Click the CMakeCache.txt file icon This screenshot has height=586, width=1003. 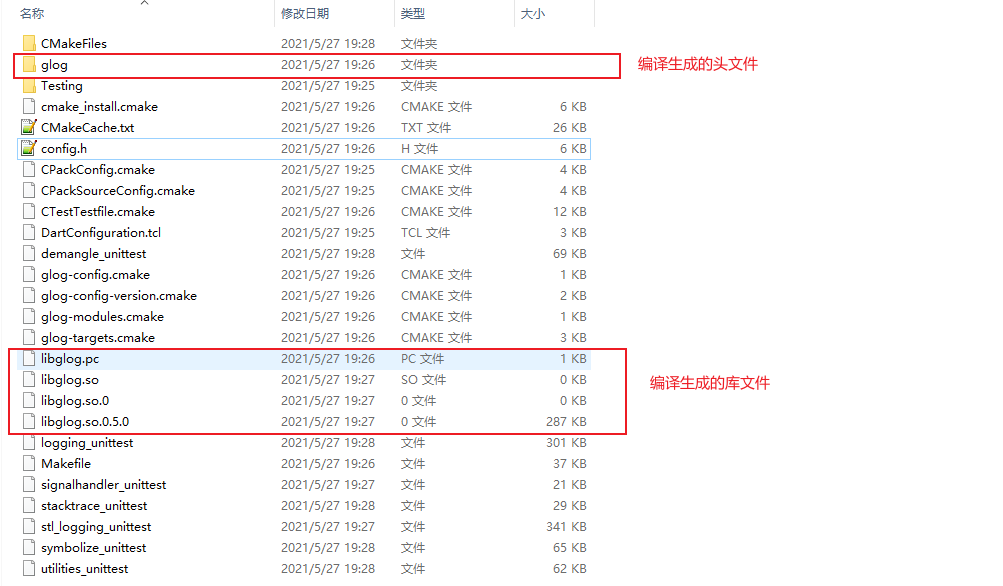tap(27, 127)
